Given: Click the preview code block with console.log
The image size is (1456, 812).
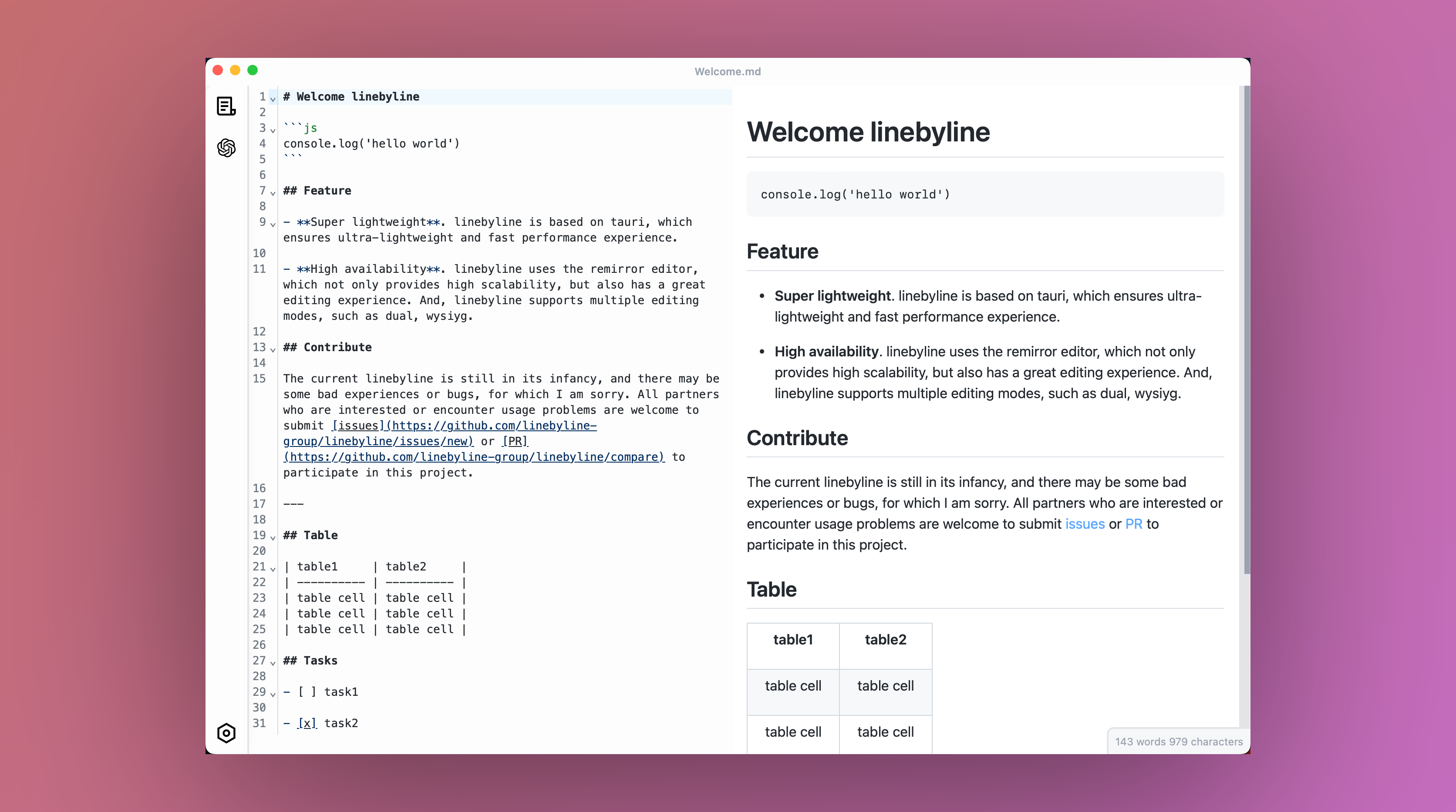Looking at the screenshot, I should [985, 195].
